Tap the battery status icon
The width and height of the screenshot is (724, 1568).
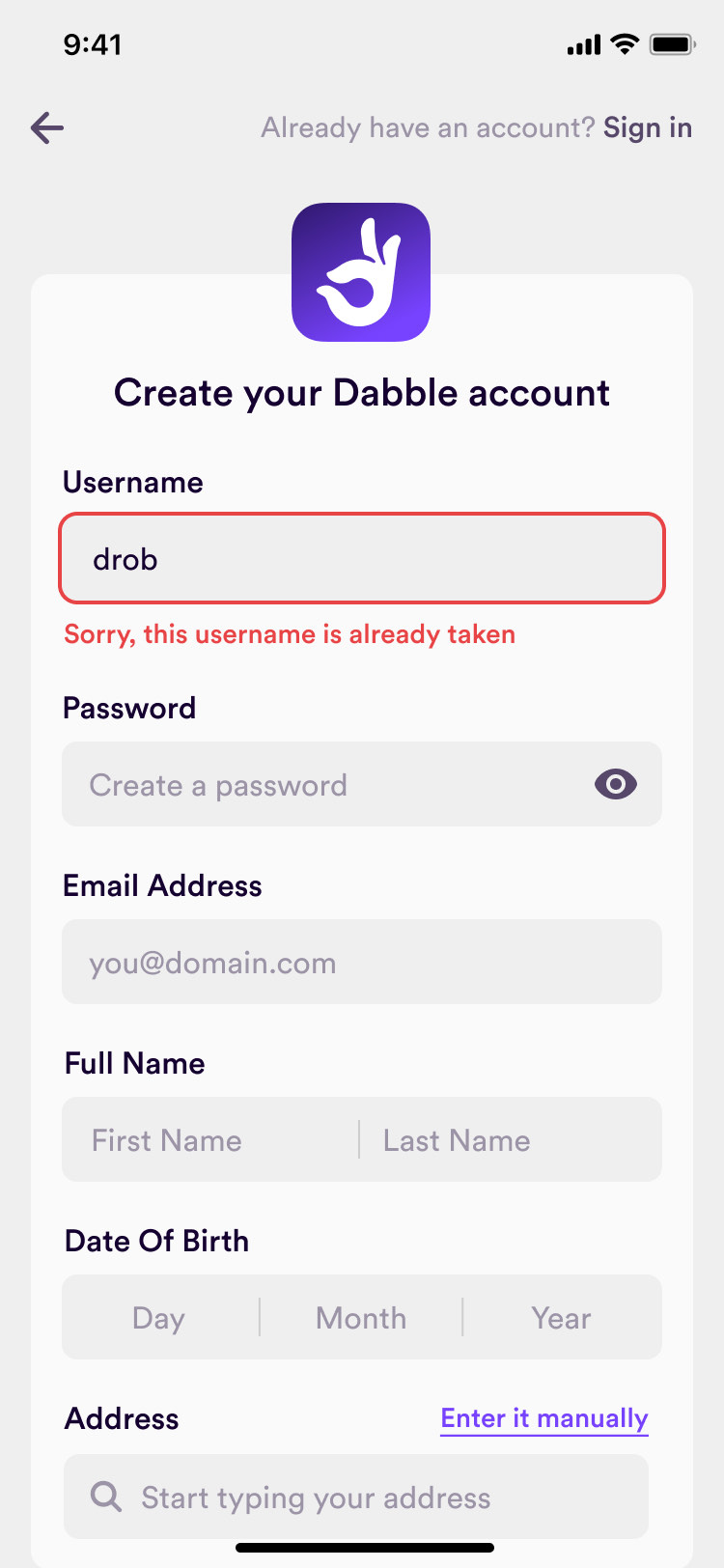tap(672, 44)
